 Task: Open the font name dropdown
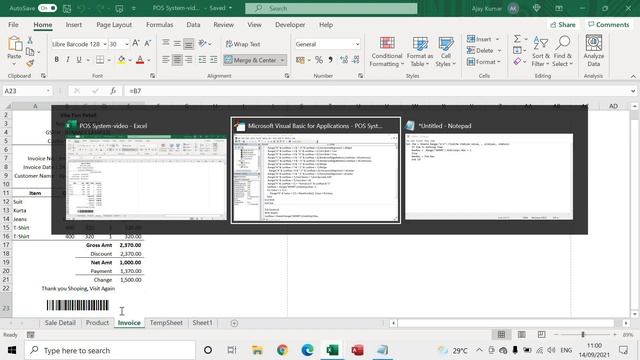pos(105,44)
